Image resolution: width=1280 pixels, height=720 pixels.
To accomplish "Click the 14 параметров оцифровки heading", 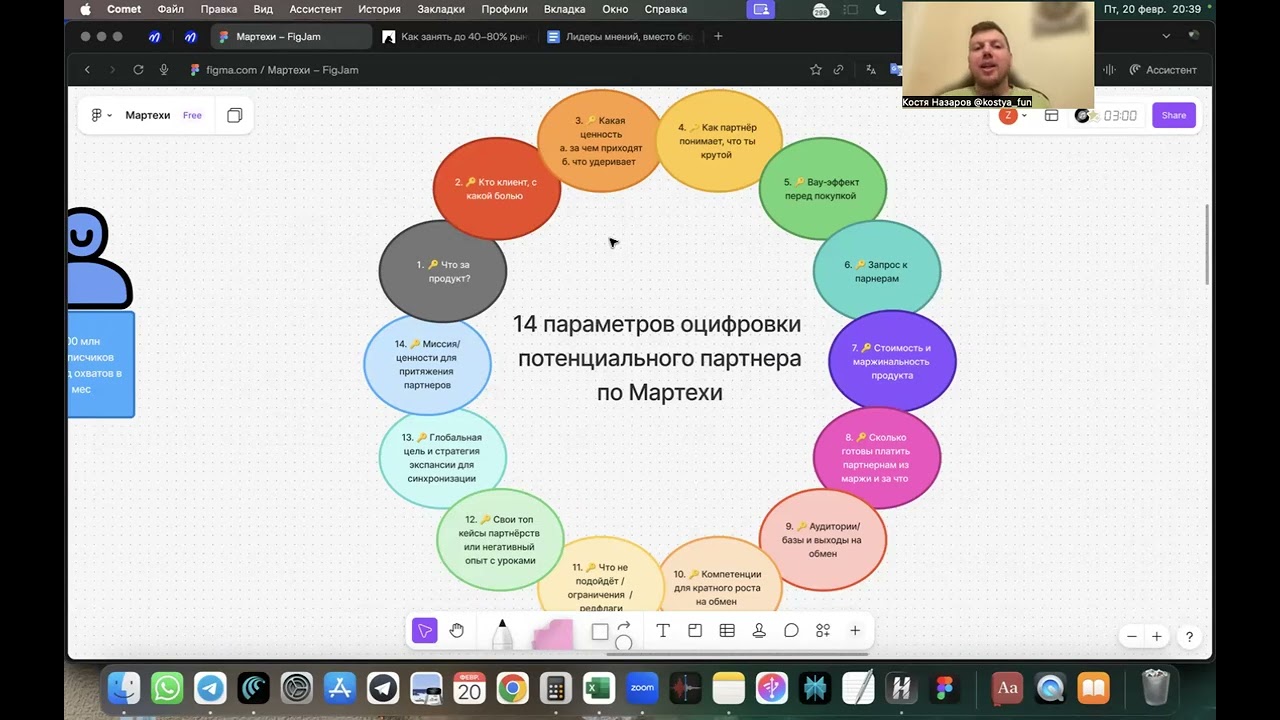I will point(659,358).
